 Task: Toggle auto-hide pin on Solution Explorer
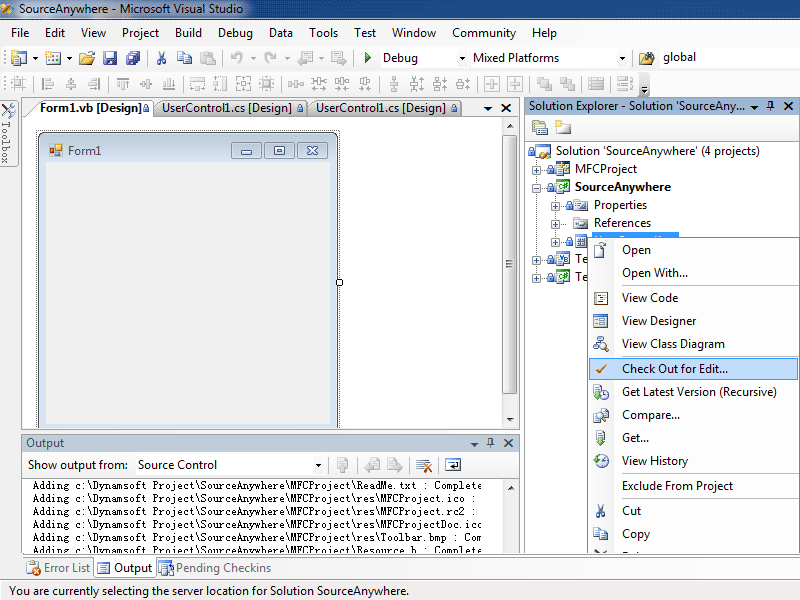point(771,106)
